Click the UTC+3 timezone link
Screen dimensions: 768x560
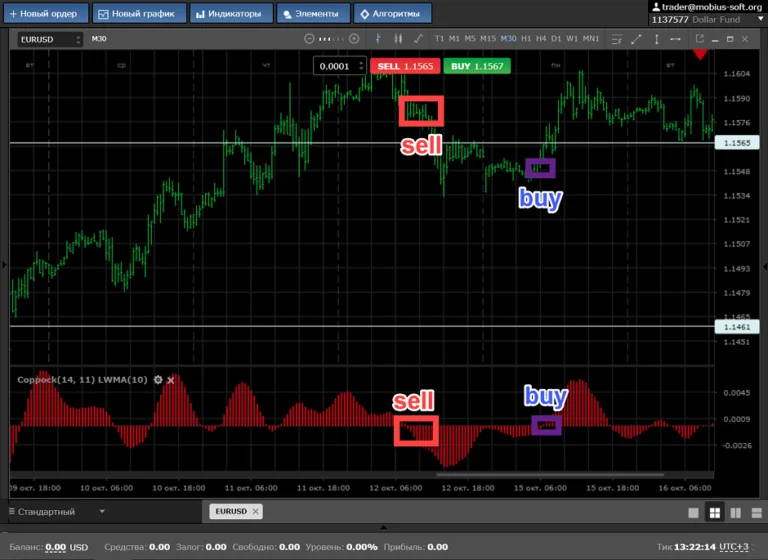[734, 547]
